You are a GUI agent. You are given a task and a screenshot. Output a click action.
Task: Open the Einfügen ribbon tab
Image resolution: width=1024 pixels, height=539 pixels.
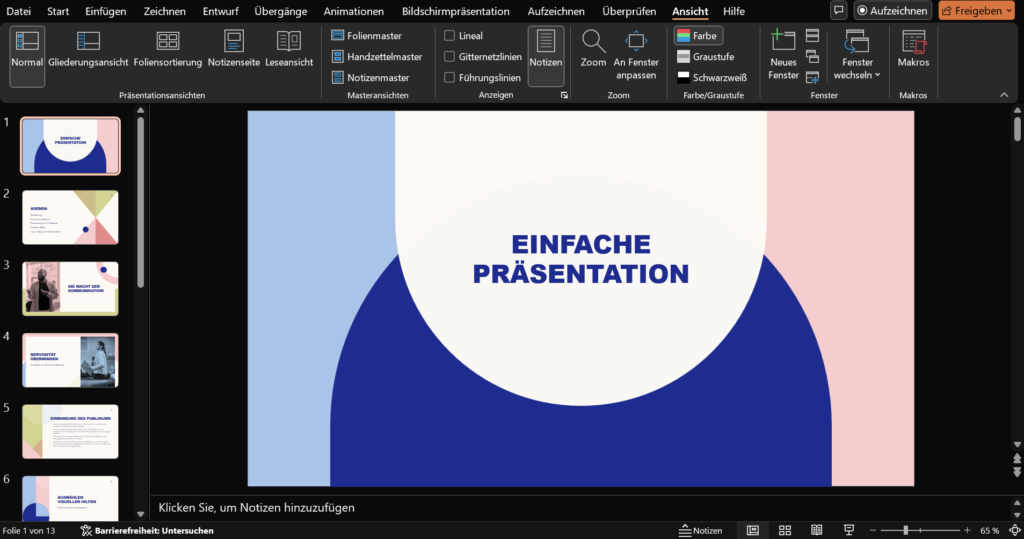point(106,11)
